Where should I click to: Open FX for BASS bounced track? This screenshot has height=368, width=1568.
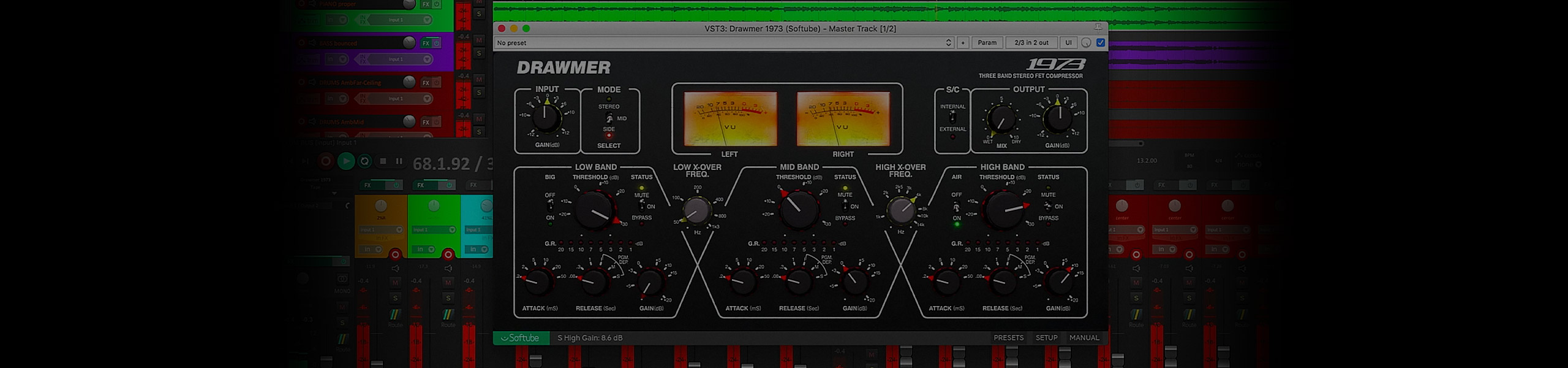[426, 44]
